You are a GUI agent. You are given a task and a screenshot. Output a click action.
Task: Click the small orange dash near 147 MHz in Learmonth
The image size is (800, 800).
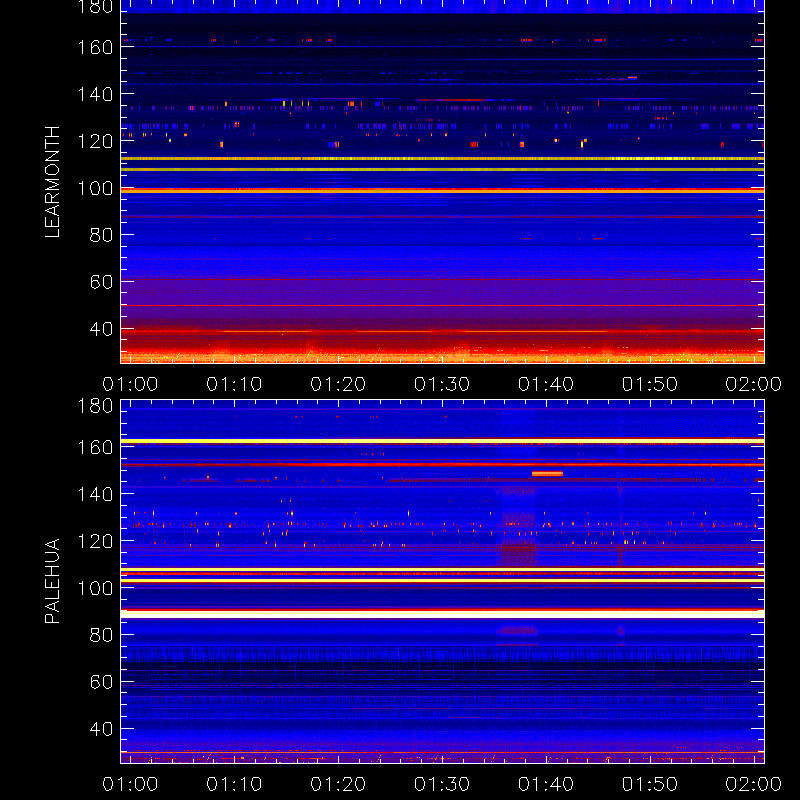click(x=633, y=78)
